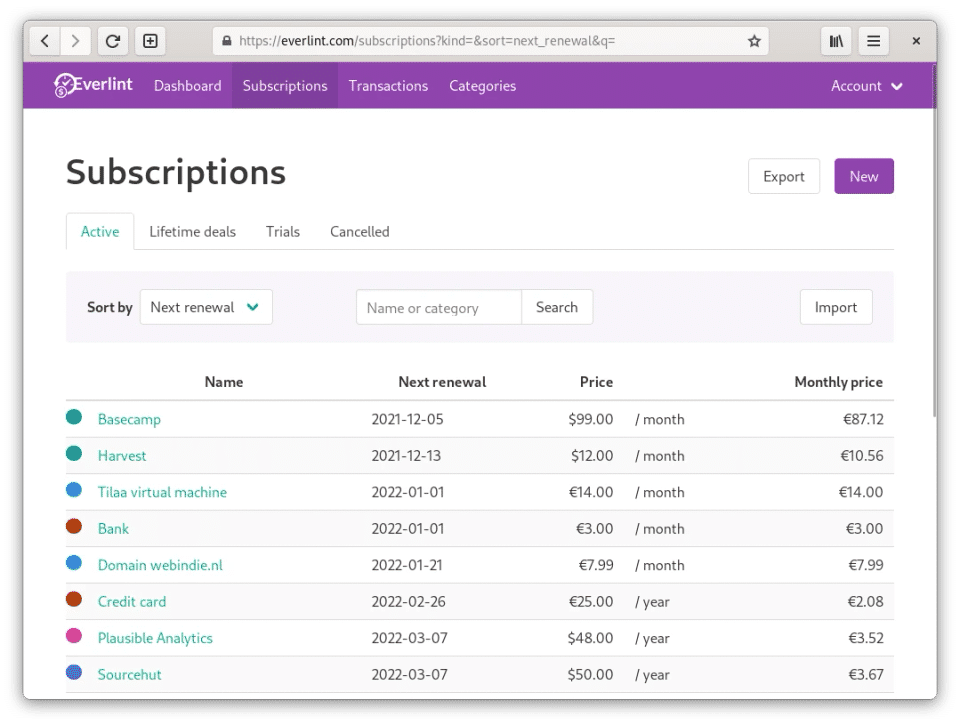Image resolution: width=960 pixels, height=725 pixels.
Task: Click the 2021-12-05 renewal date
Action: pyautogui.click(x=407, y=419)
